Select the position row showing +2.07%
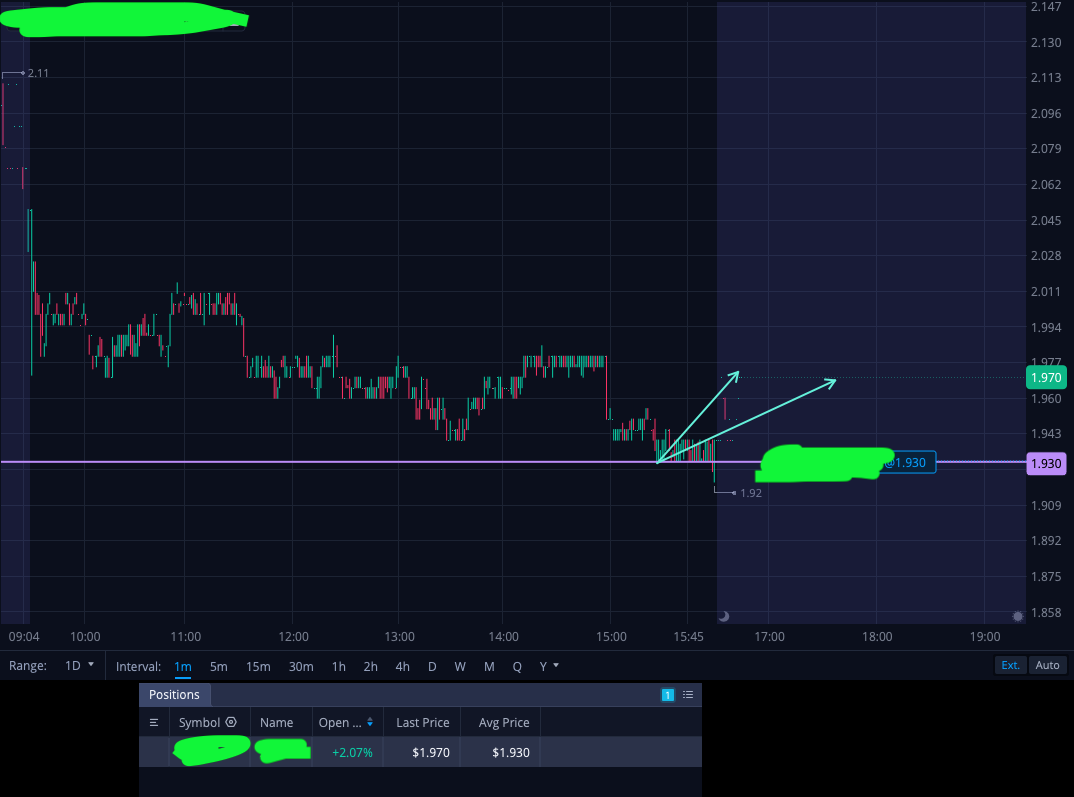The width and height of the screenshot is (1074, 797). tap(421, 752)
